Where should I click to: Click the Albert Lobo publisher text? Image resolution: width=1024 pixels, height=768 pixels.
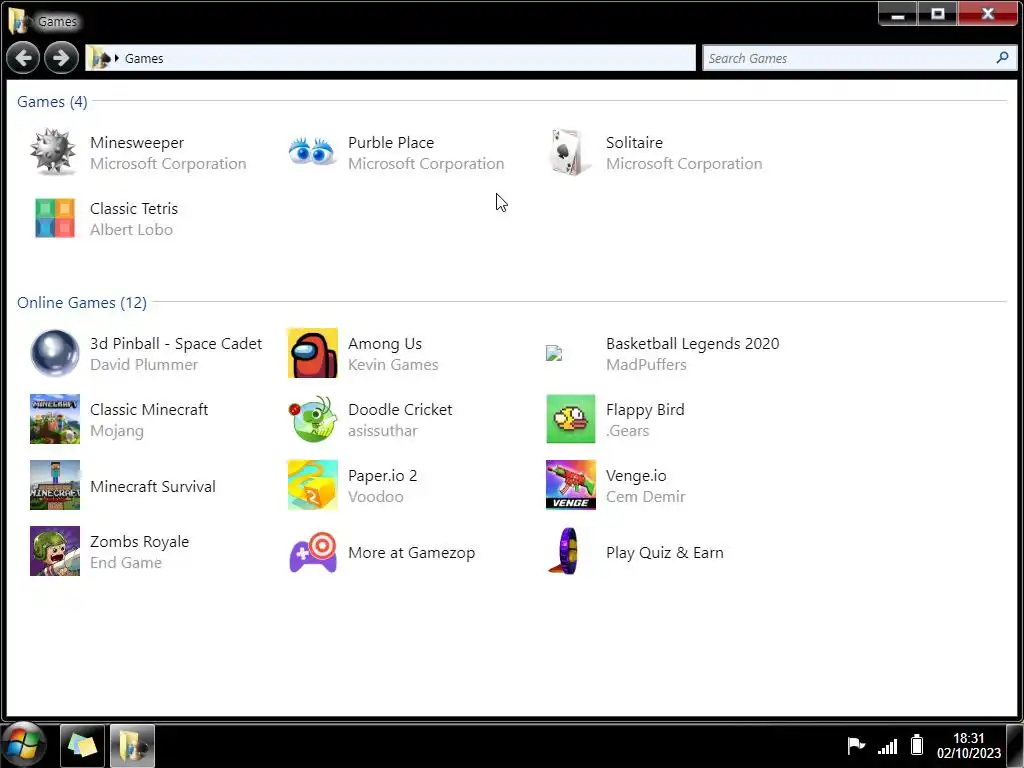click(131, 229)
